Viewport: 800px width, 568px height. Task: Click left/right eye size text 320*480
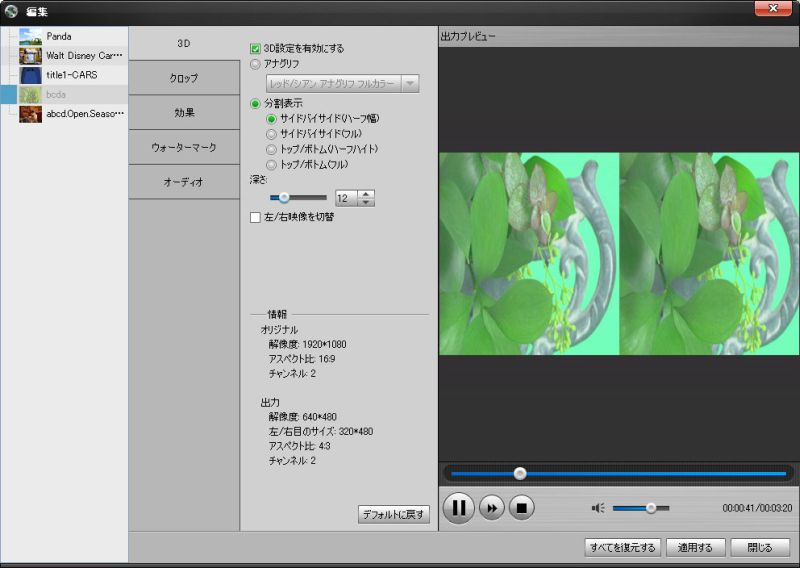(x=356, y=432)
